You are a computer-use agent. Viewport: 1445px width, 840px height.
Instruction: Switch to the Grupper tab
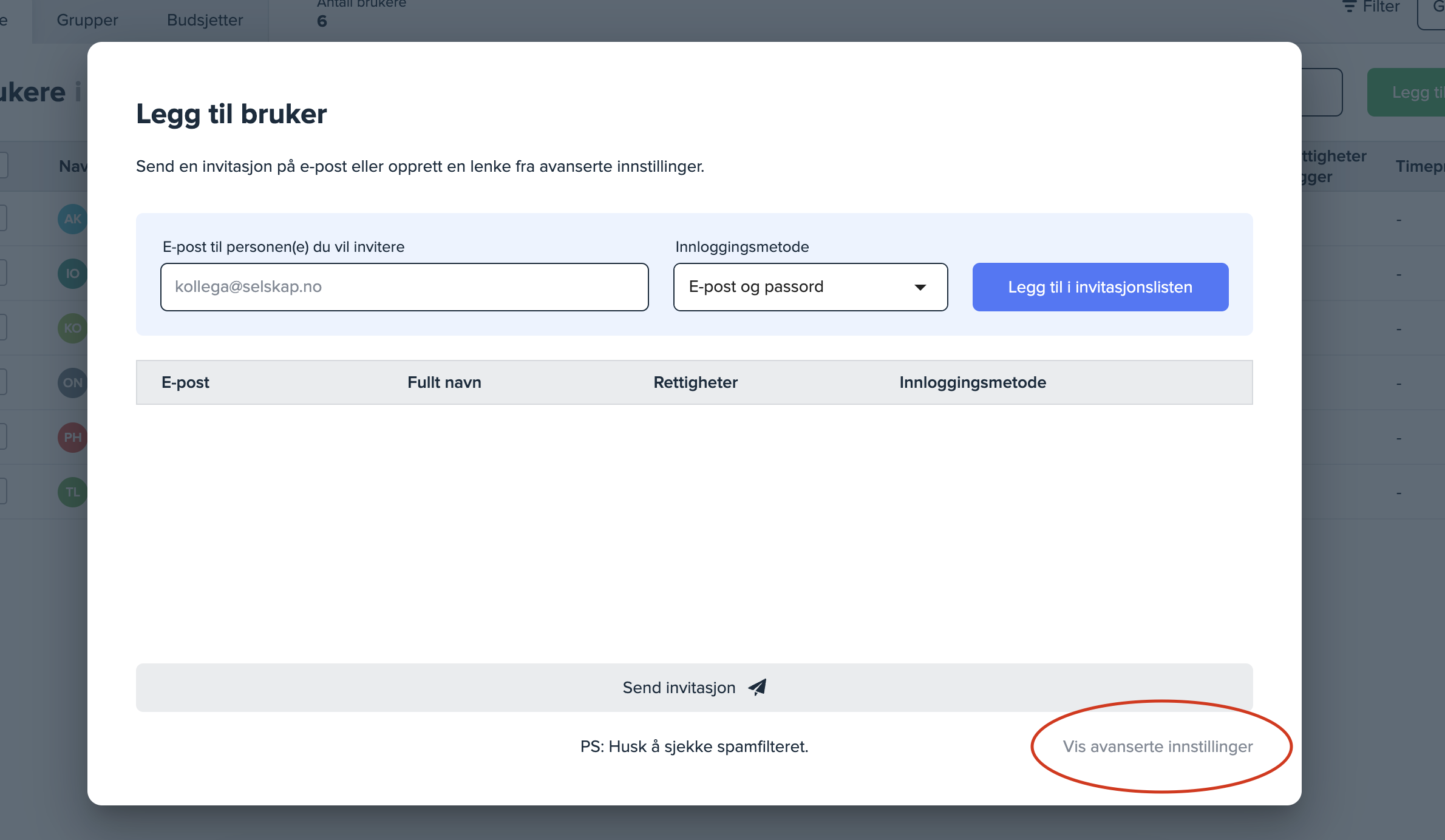[x=87, y=20]
